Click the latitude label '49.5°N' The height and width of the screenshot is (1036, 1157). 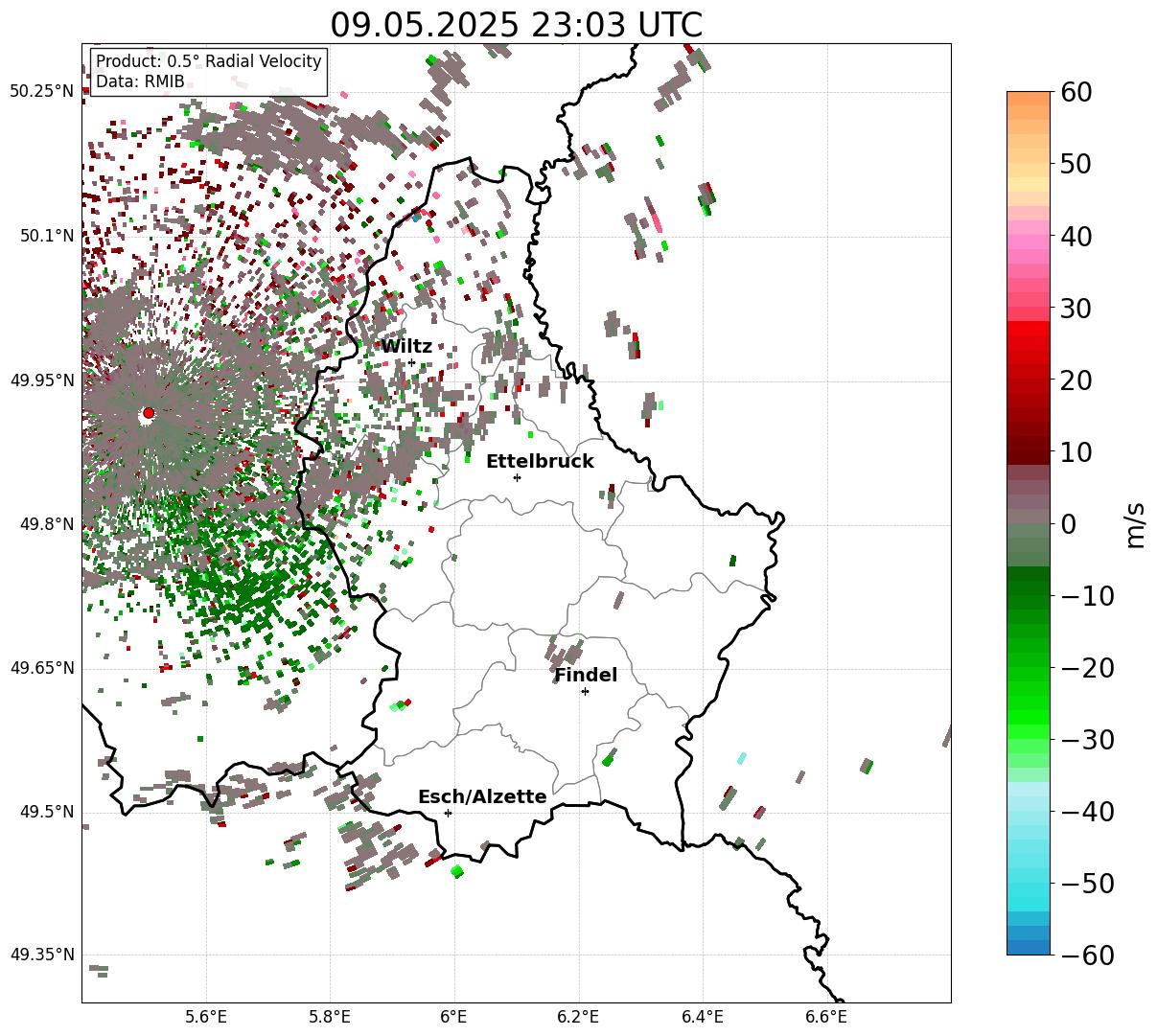click(x=46, y=812)
